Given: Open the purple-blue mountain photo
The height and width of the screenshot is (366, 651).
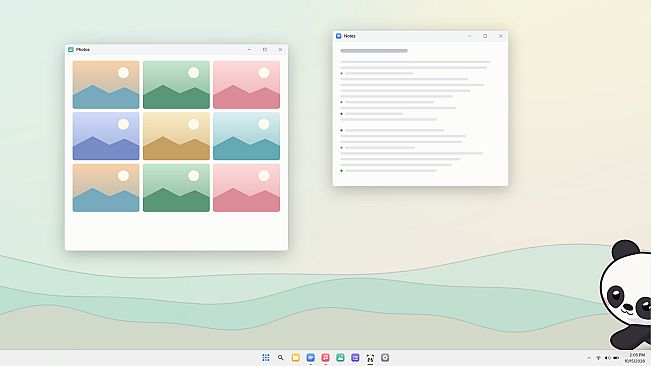Looking at the screenshot, I should [x=106, y=136].
